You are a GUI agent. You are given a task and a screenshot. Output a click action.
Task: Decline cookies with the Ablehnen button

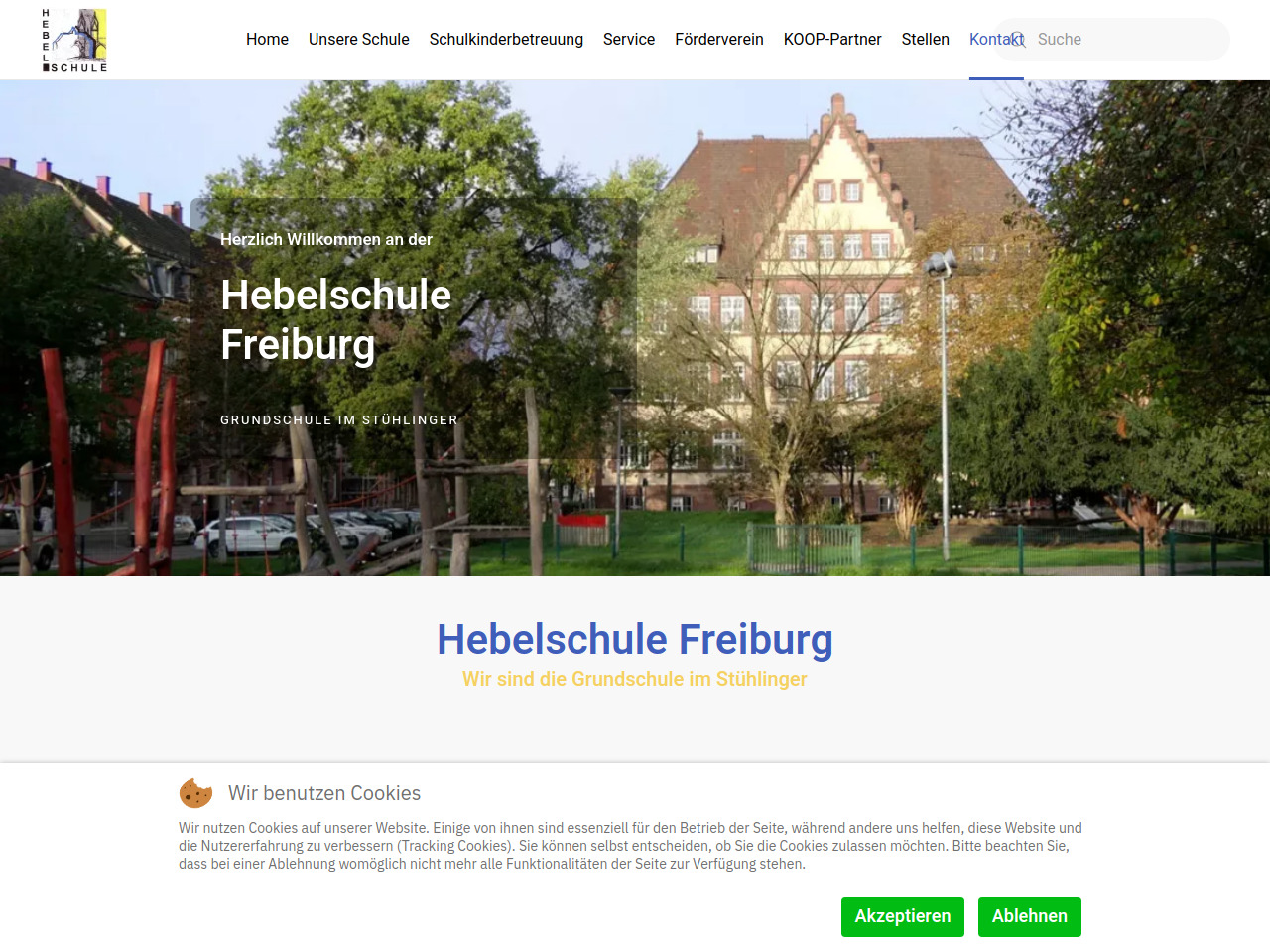point(1030,916)
